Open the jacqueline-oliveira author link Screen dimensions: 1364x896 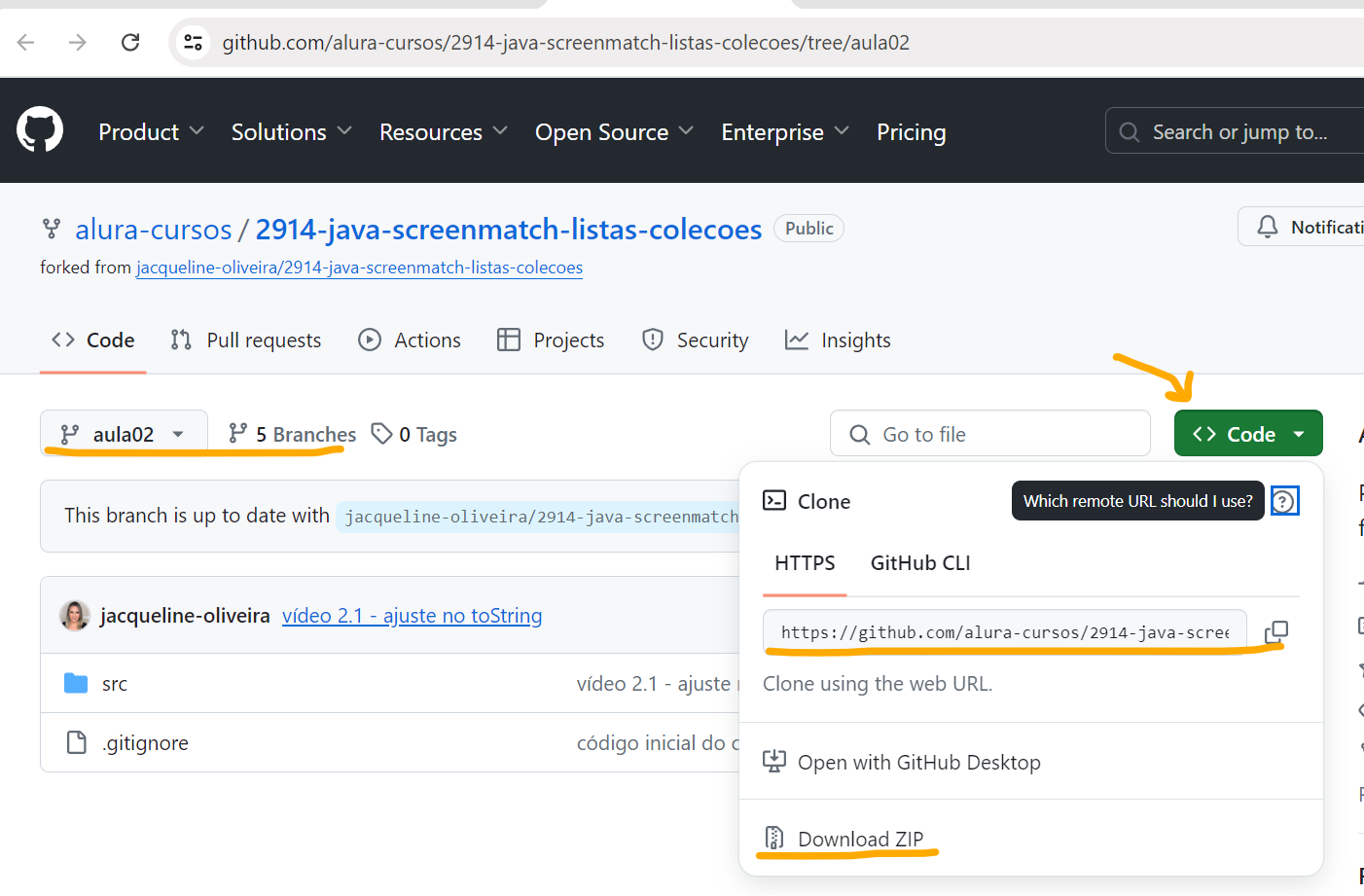185,616
